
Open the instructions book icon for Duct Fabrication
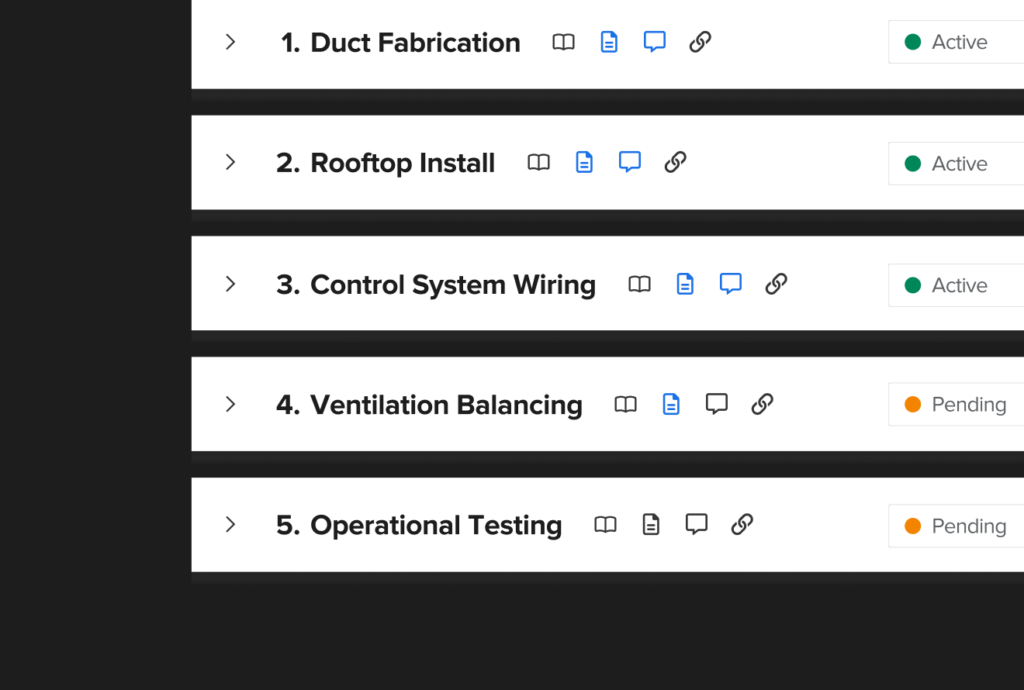tap(563, 42)
